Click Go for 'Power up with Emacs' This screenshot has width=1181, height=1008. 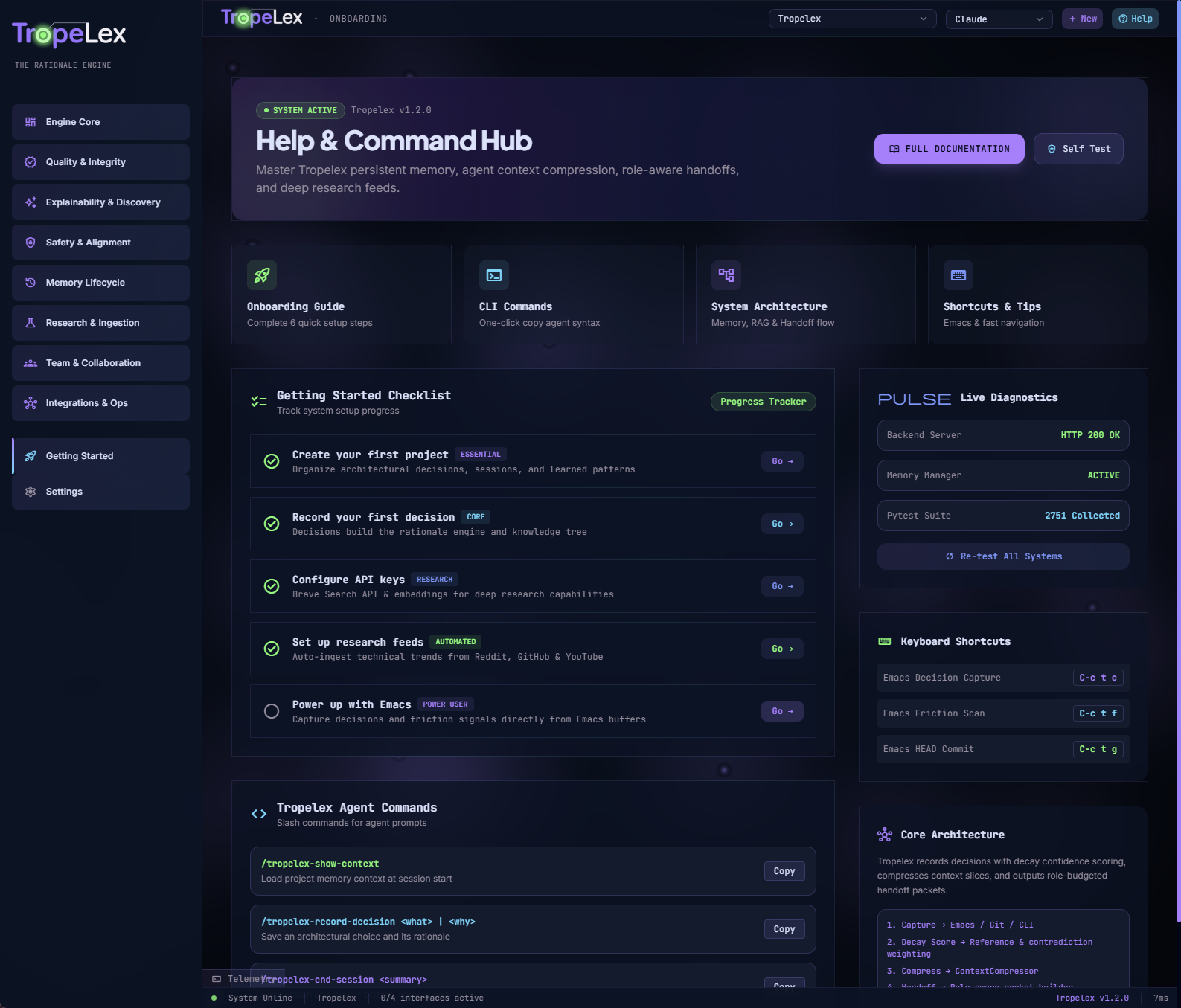pos(782,711)
